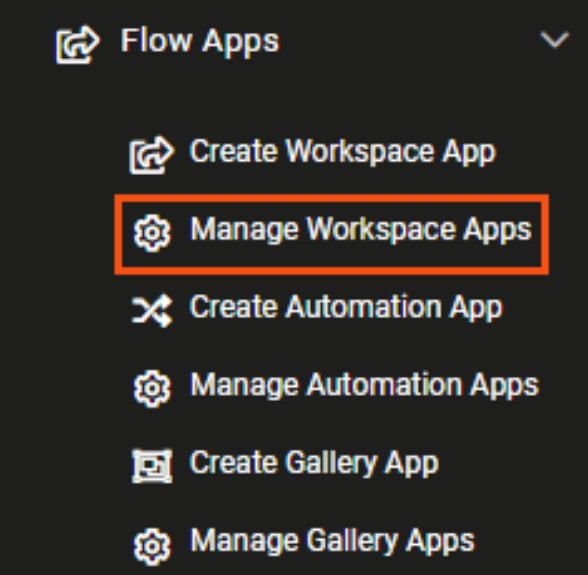Viewport: 588px width, 575px height.
Task: Select the Flow Apps header label
Action: [x=200, y=42]
